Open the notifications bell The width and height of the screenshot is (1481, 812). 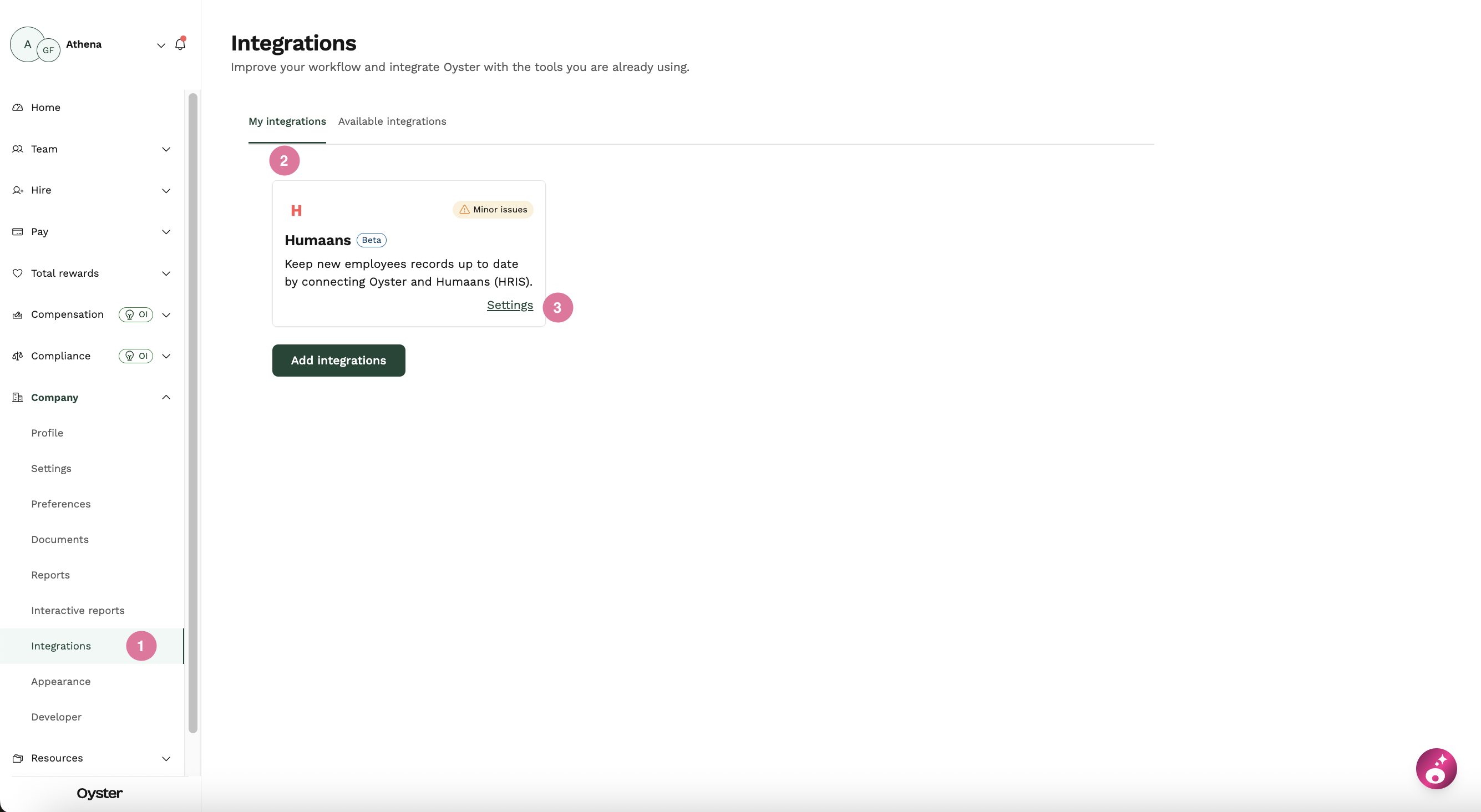[180, 44]
